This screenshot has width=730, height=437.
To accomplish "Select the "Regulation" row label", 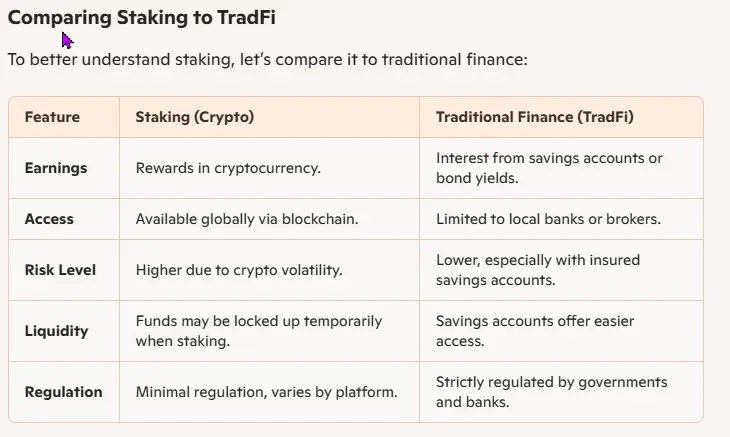I will pyautogui.click(x=63, y=392).
